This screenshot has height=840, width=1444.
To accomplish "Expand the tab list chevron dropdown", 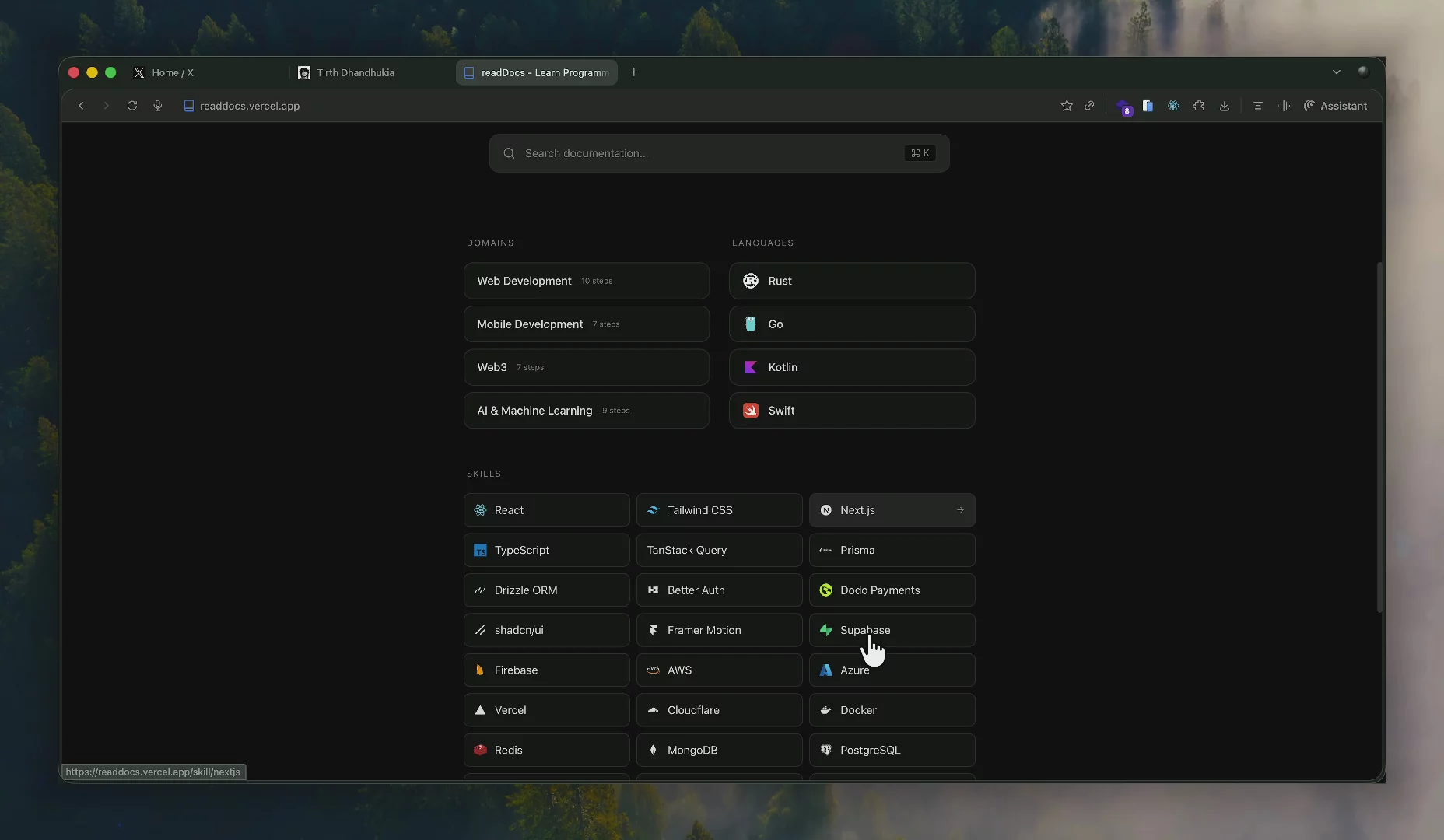I will pos(1337,72).
